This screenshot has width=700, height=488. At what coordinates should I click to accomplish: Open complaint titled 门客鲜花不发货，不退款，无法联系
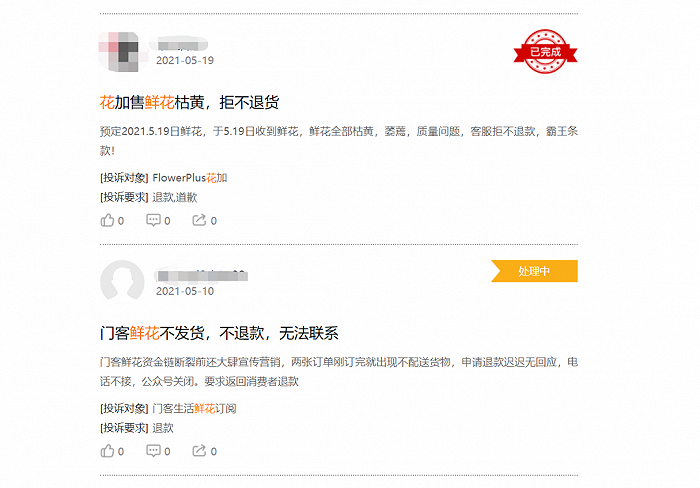pos(219,334)
